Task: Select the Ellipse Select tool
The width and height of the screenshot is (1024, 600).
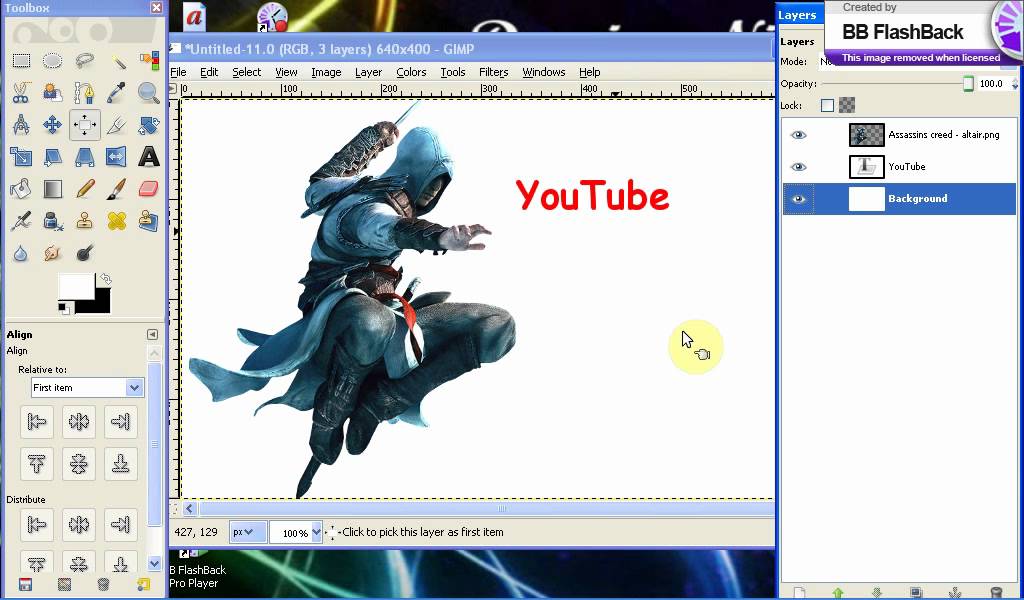Action: pos(52,61)
